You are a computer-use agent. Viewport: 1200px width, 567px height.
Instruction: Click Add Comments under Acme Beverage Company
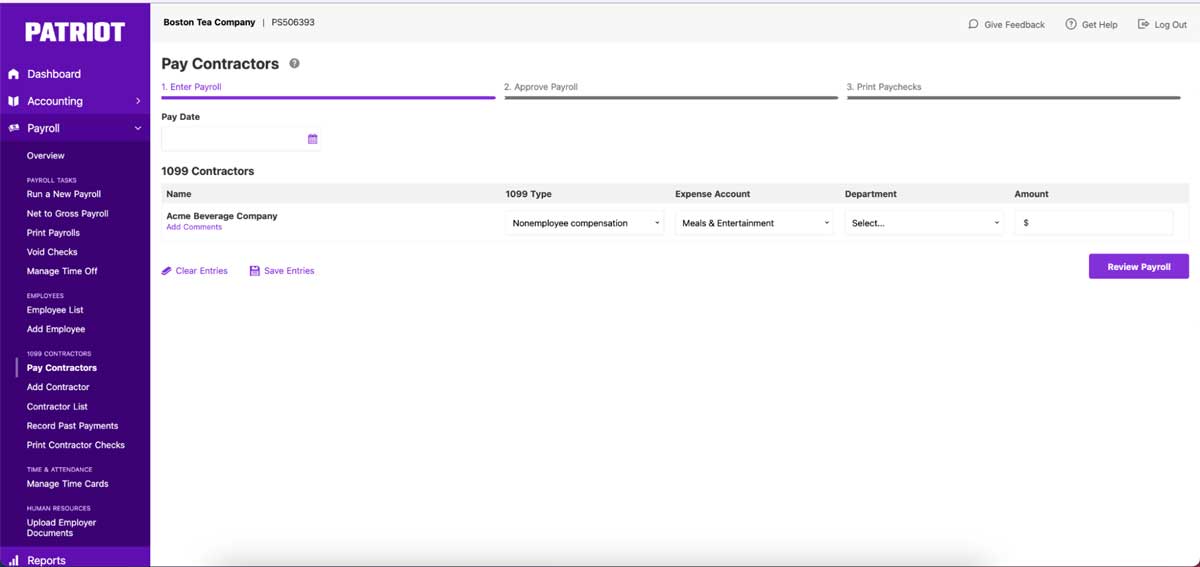(194, 227)
